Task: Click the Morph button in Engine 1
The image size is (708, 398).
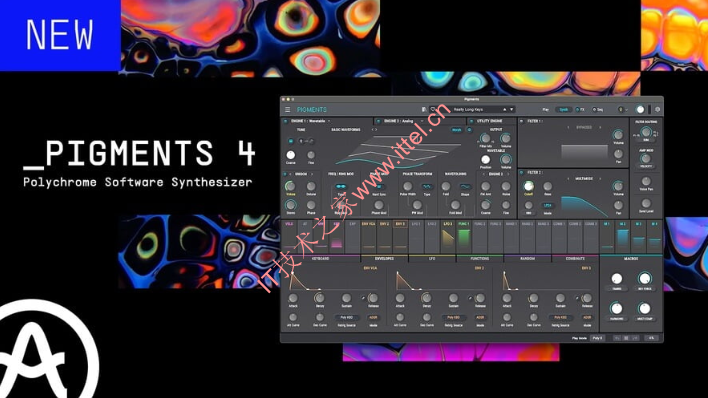Action: point(457,130)
